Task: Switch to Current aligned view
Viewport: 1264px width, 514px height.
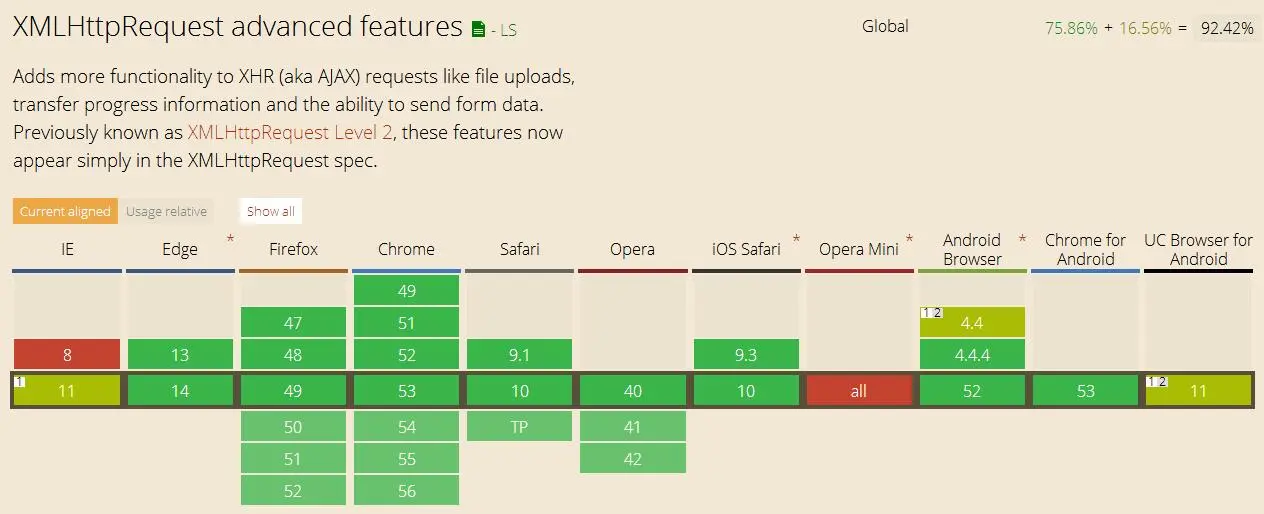Action: point(66,211)
